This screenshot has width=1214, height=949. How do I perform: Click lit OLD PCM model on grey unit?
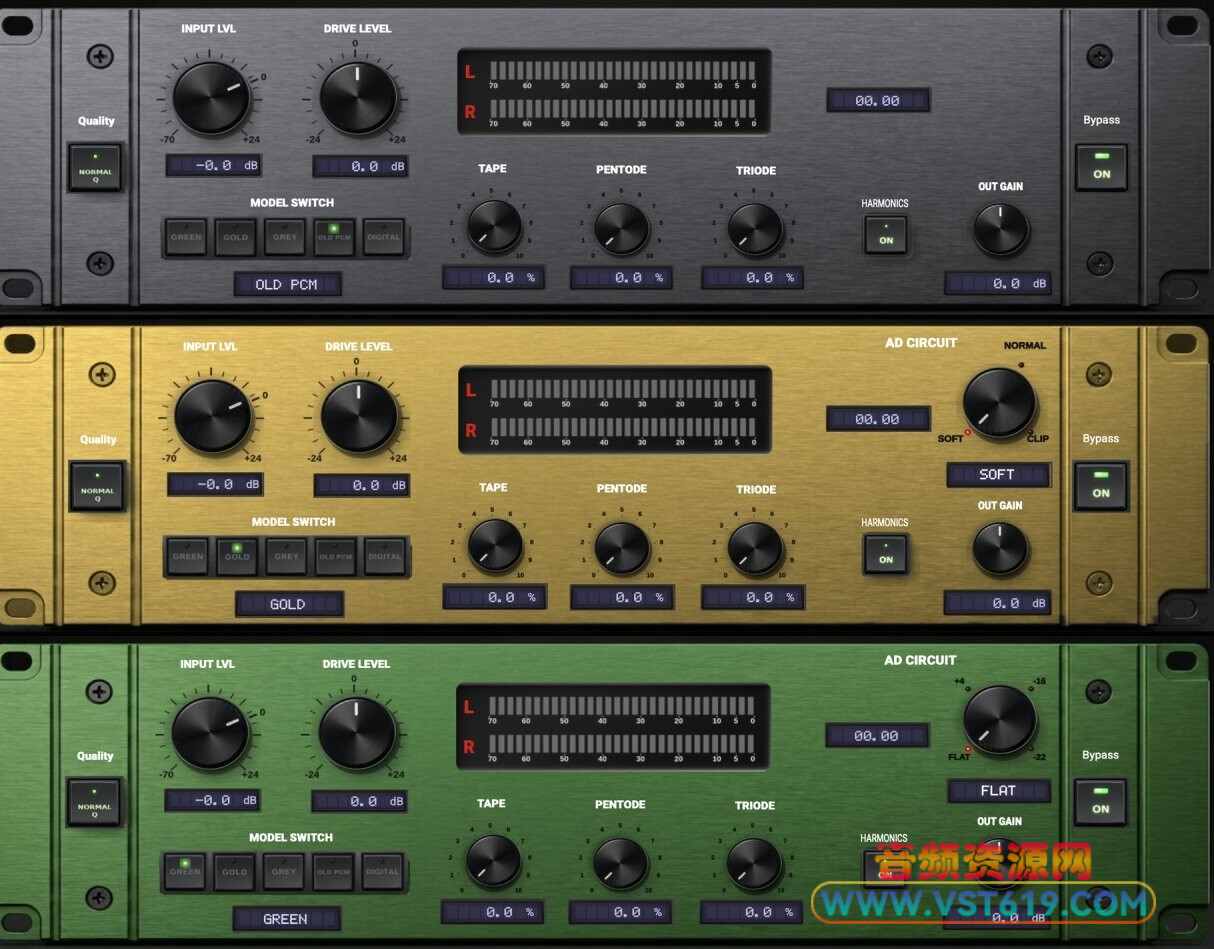pyautogui.click(x=334, y=237)
